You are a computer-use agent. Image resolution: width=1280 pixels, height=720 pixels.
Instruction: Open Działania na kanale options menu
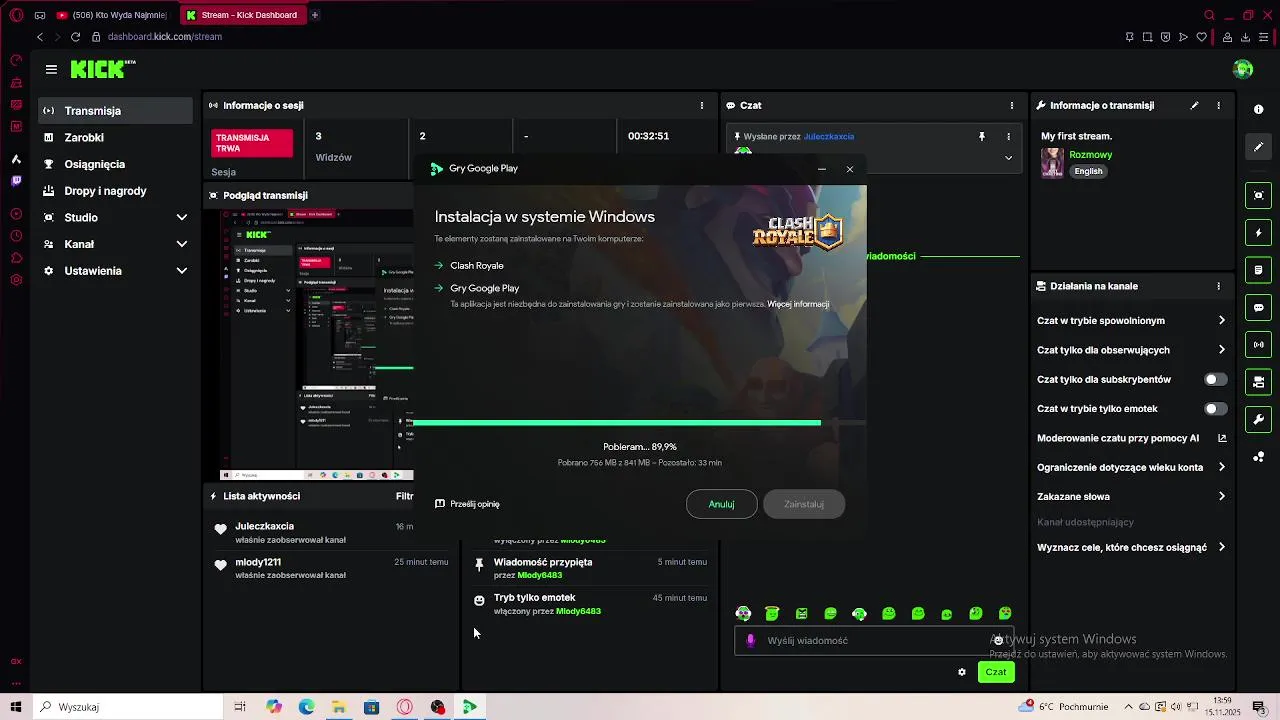coord(1218,286)
